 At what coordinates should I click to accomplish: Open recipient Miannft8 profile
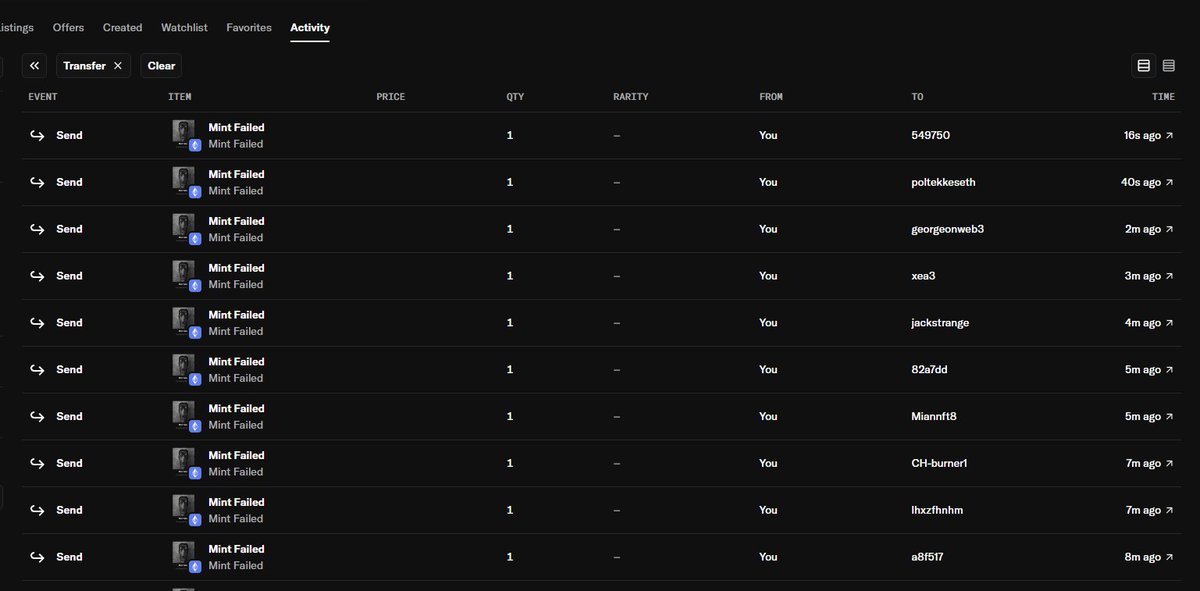point(934,416)
